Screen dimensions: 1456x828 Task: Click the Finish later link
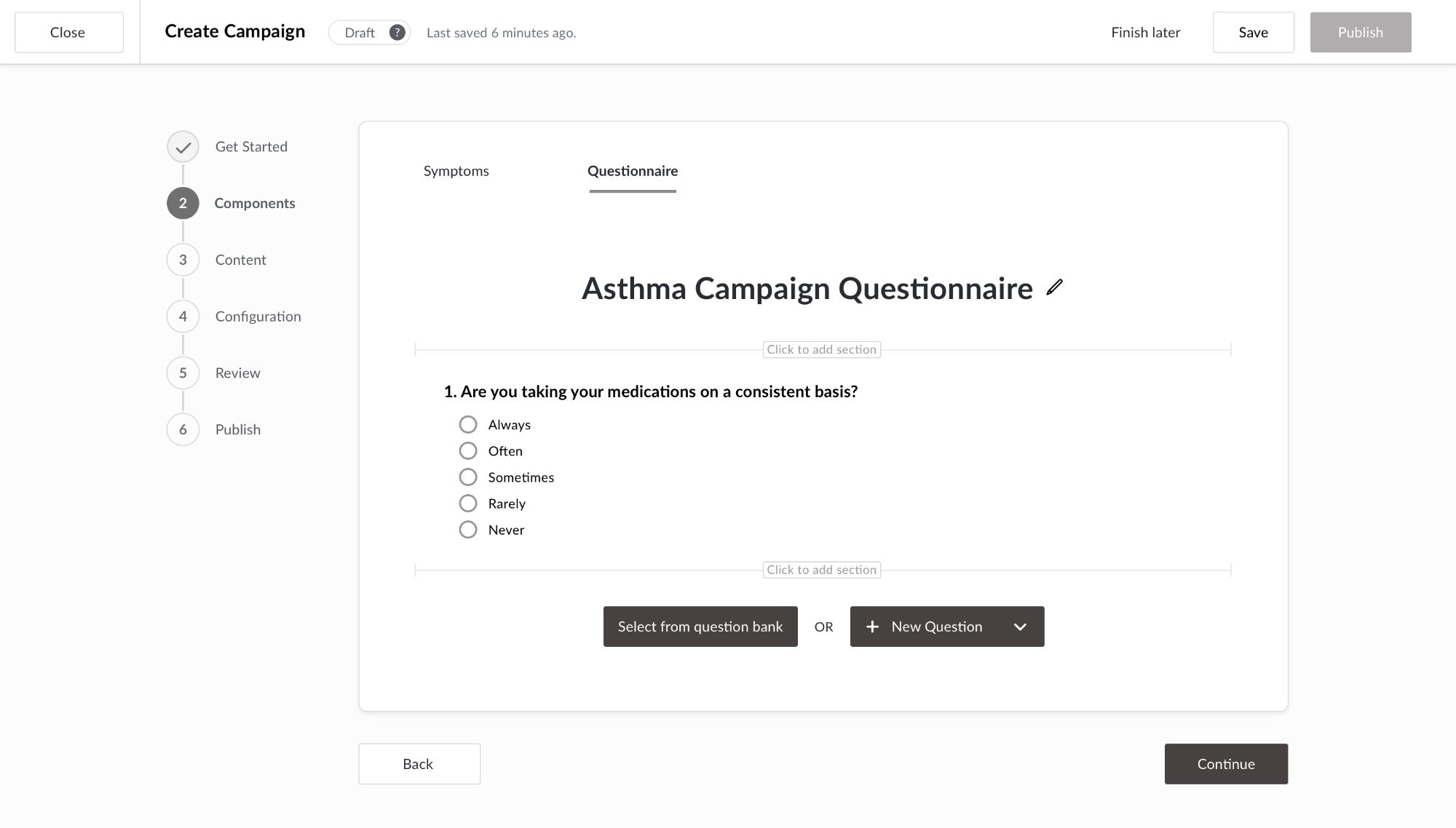pos(1145,33)
